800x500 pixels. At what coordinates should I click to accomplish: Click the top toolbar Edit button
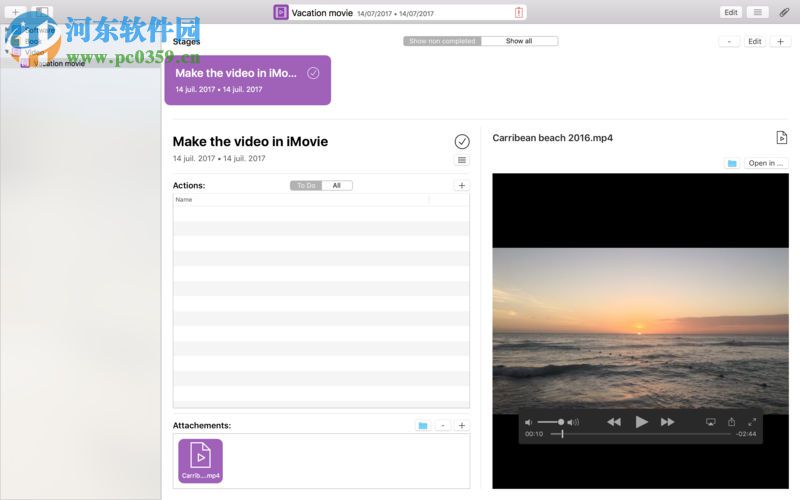tap(731, 12)
